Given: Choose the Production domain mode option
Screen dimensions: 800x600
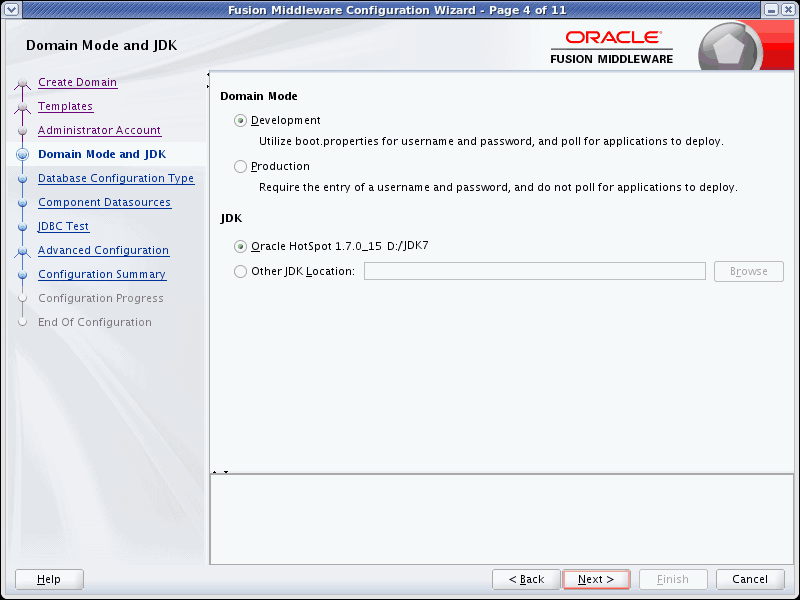Looking at the screenshot, I should tap(240, 167).
